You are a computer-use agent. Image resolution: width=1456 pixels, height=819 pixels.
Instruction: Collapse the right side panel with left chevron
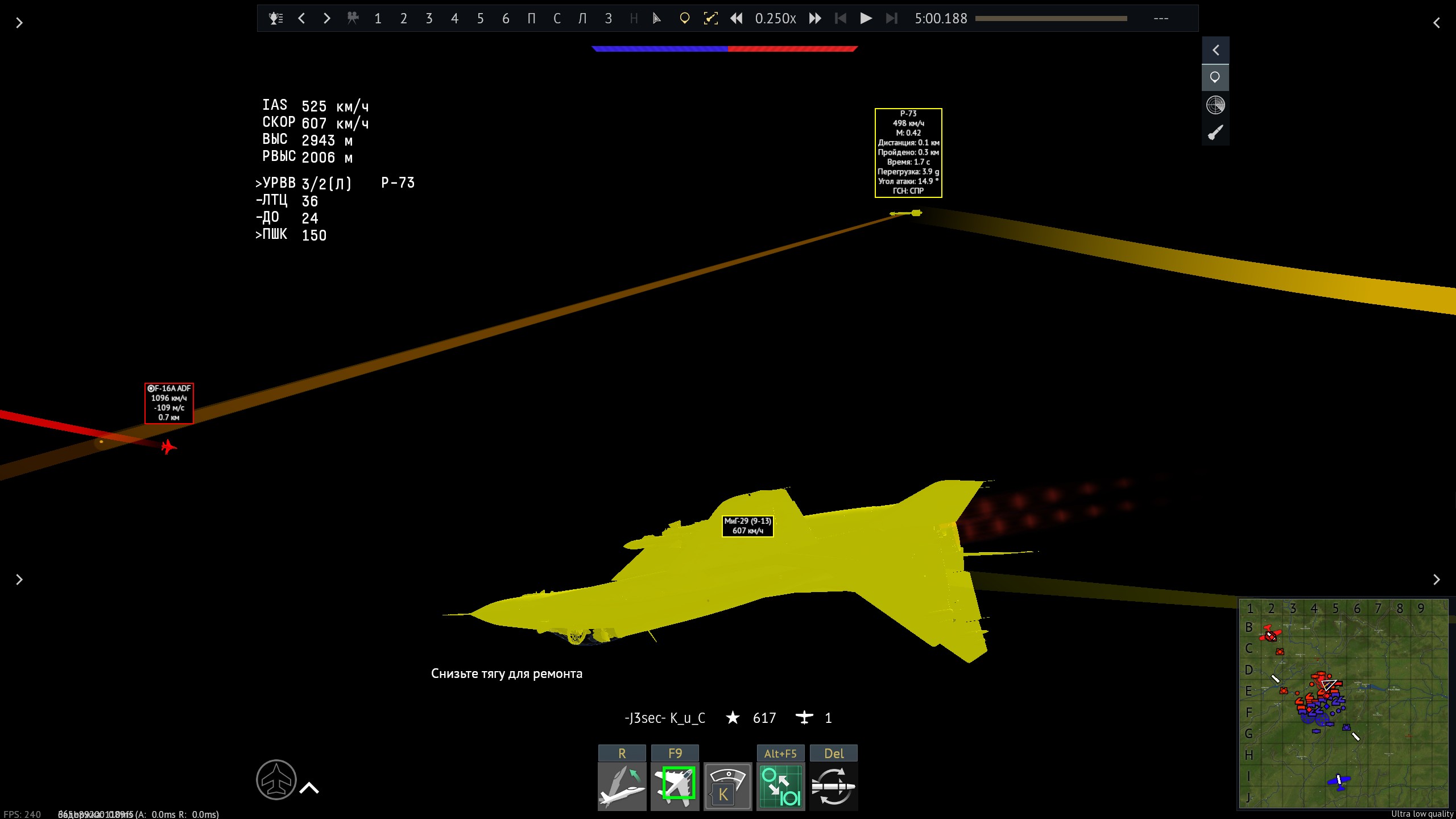pyautogui.click(x=1215, y=50)
